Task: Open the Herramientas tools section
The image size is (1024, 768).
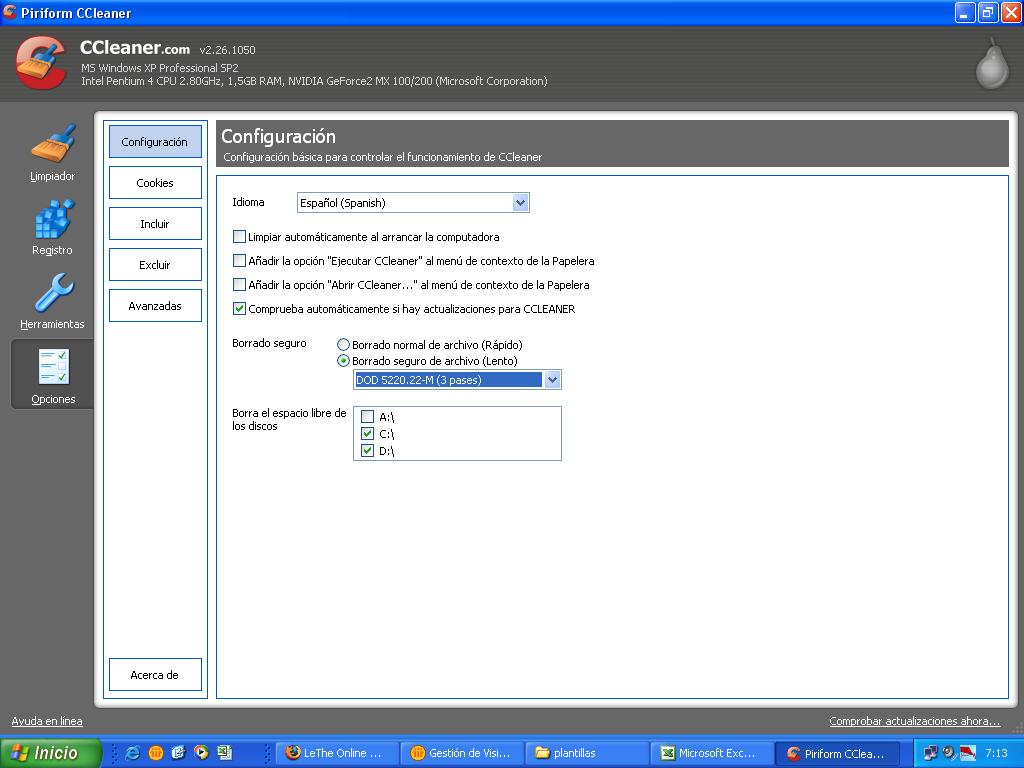Action: [x=52, y=301]
